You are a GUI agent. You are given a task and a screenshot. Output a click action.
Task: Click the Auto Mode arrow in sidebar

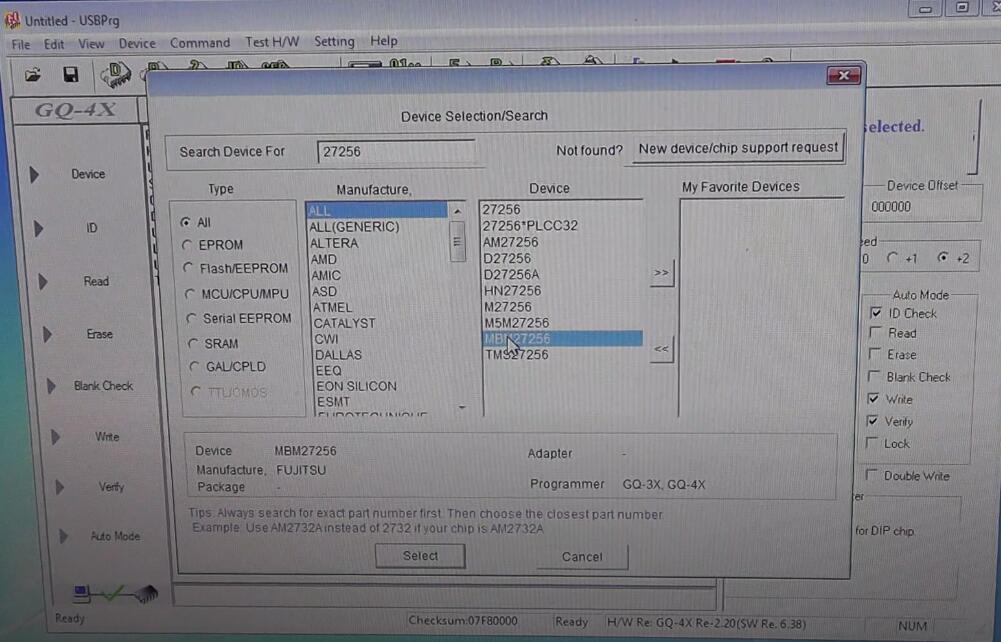pyautogui.click(x=63, y=537)
